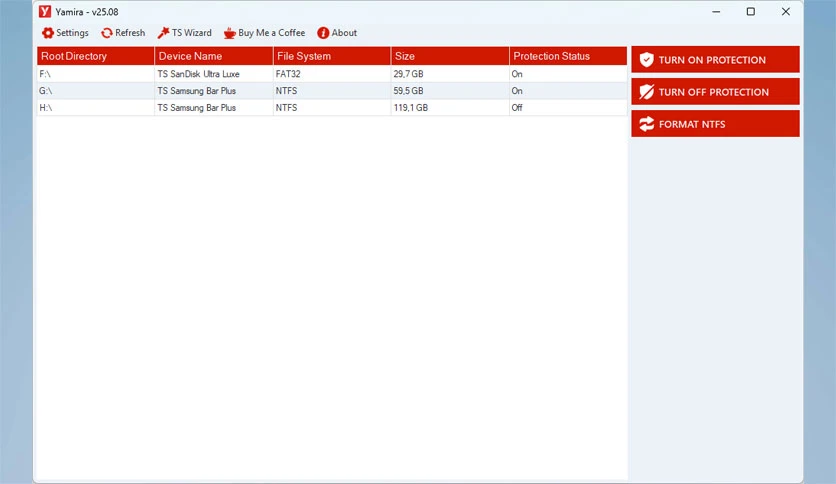The height and width of the screenshot is (484, 836).
Task: Click the On status in the F:\ row
Action: pyautogui.click(x=517, y=74)
